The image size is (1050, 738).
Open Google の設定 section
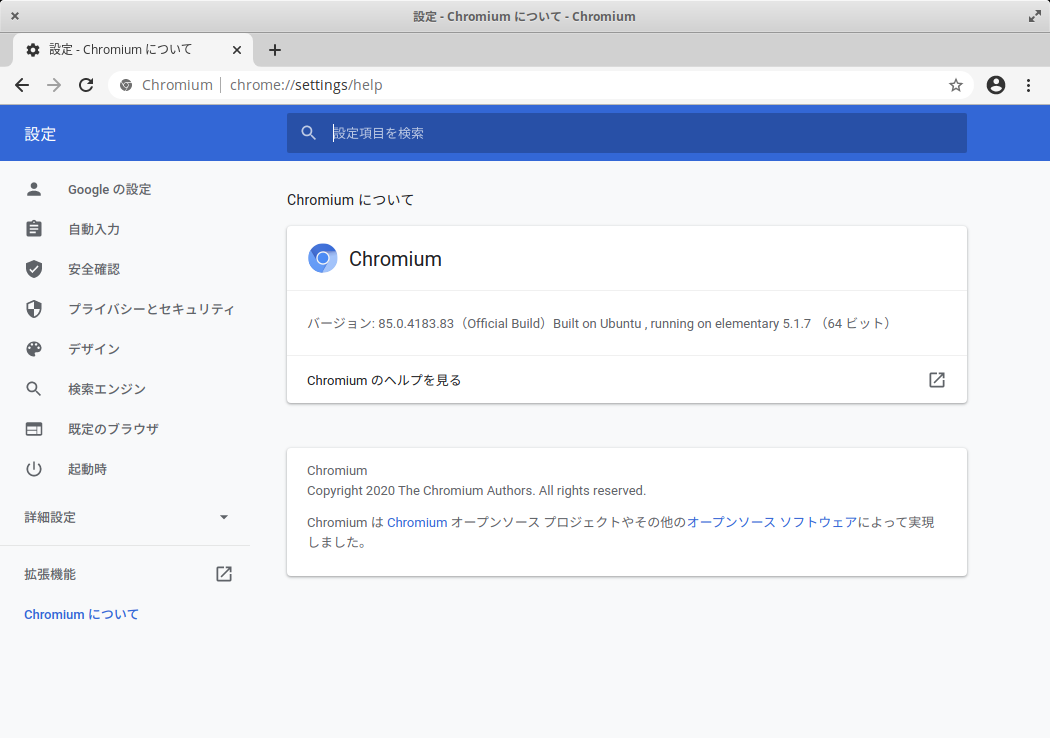click(x=110, y=190)
